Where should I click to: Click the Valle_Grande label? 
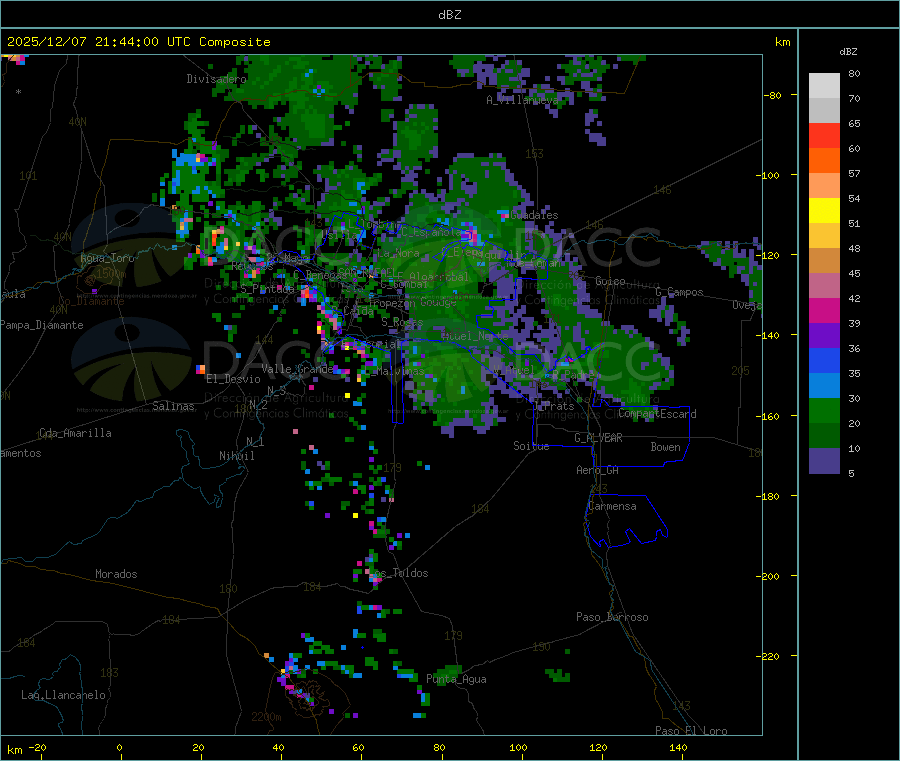point(297,369)
